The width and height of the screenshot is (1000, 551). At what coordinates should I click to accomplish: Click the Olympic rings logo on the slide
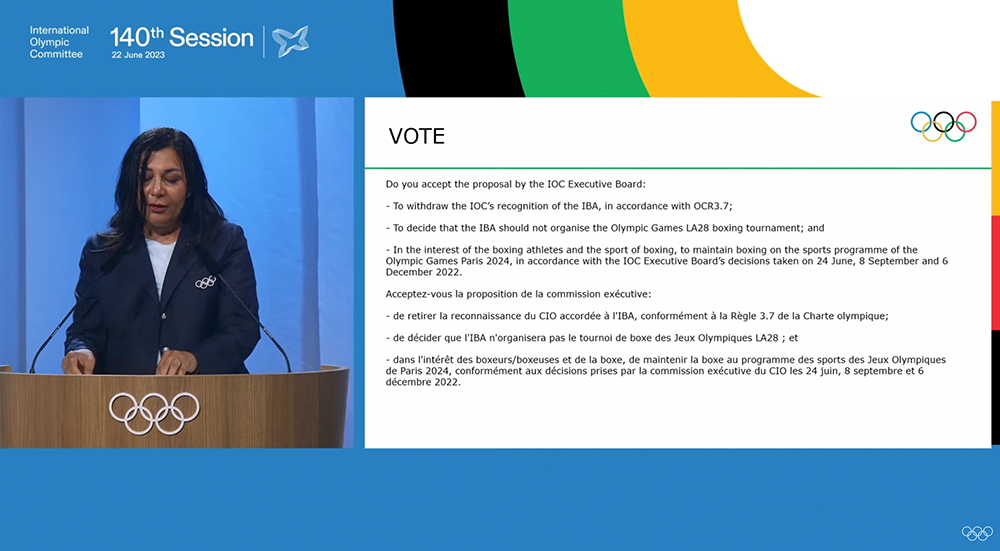pyautogui.click(x=943, y=126)
